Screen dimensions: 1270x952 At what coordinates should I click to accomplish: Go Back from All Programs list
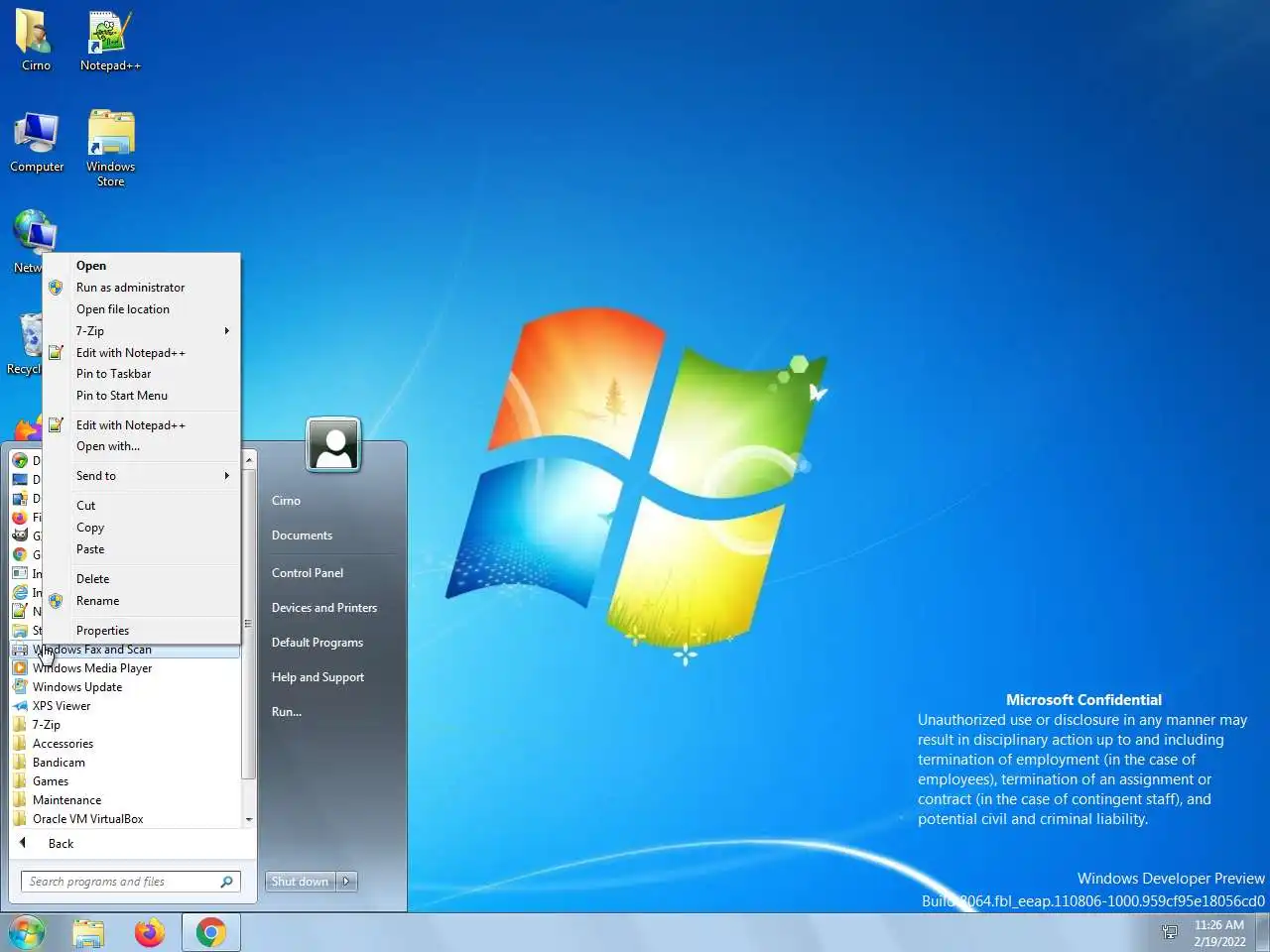125,844
